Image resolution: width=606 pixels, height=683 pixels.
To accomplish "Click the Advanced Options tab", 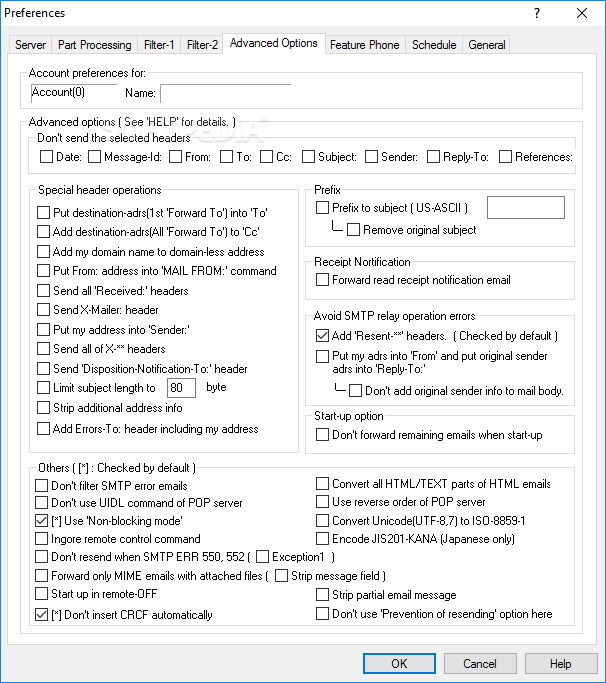I will click(274, 43).
